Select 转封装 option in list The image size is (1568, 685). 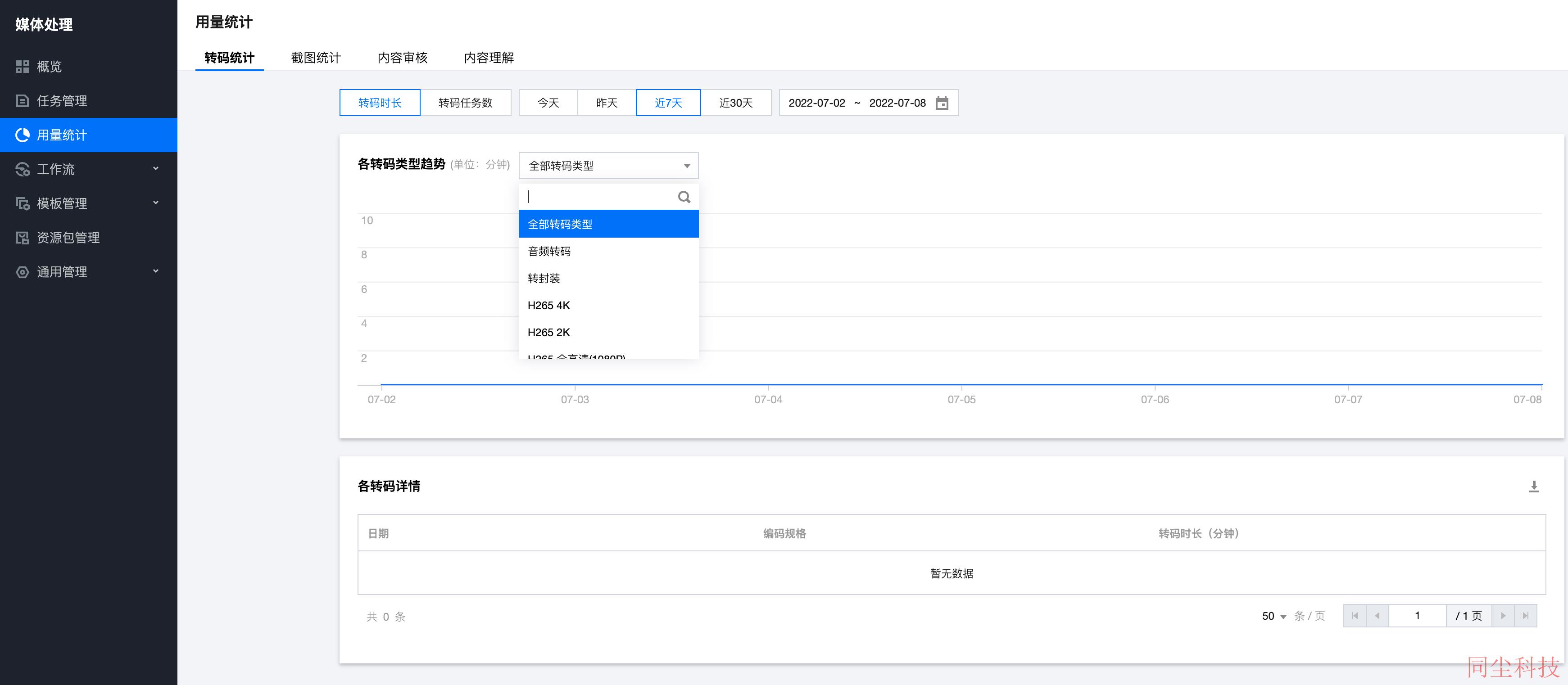click(608, 278)
